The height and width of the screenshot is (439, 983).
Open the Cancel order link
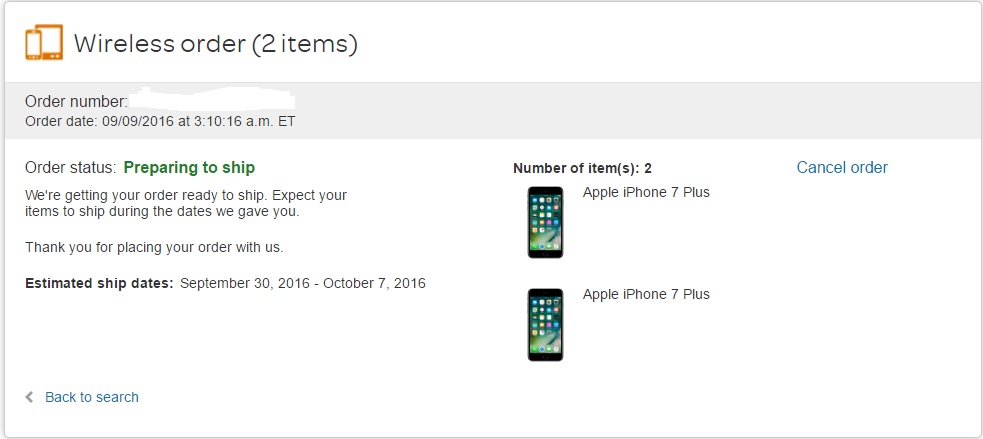click(x=842, y=167)
